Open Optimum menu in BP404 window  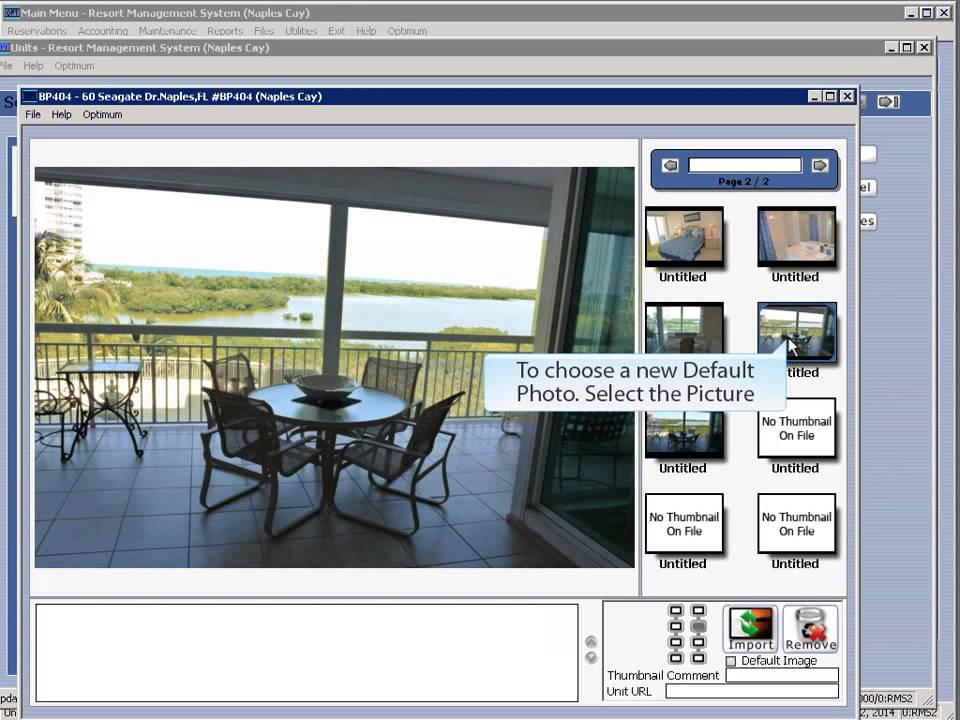pyautogui.click(x=102, y=114)
